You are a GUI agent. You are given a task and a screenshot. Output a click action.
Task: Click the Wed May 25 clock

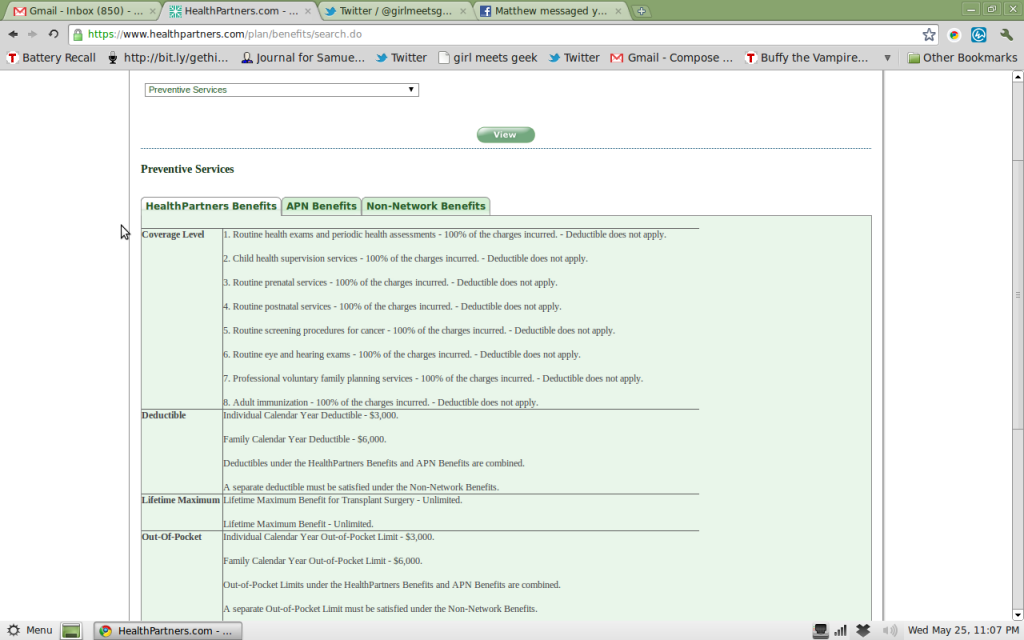pyautogui.click(x=963, y=630)
